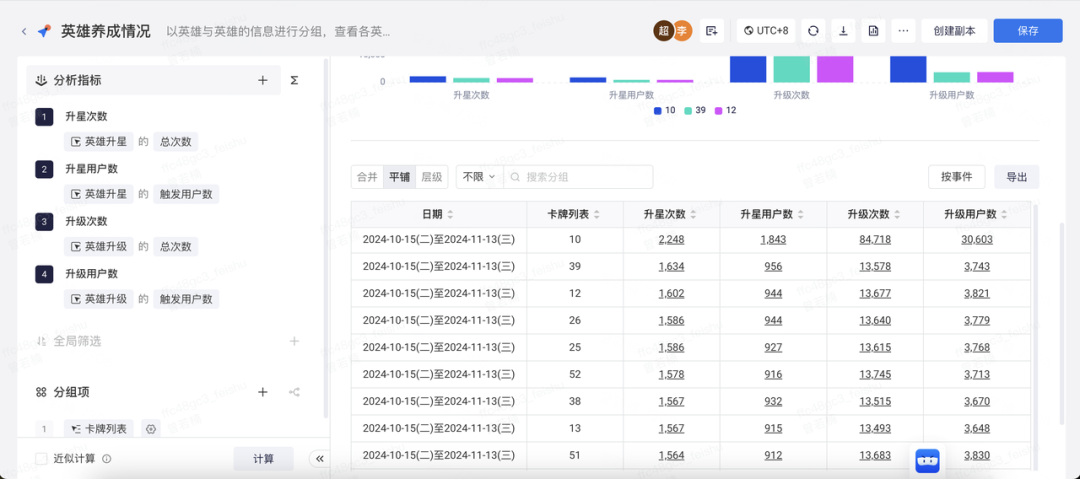This screenshot has width=1080, height=479.
Task: Click the rocket report icon
Action: tap(44, 31)
